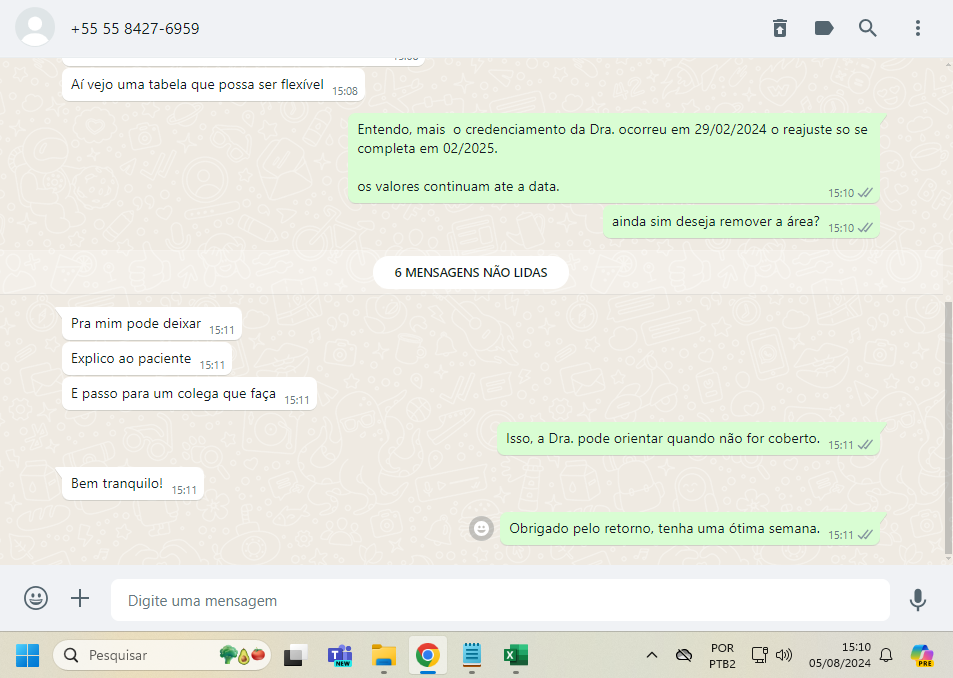Open the Windows Start menu

(27, 655)
